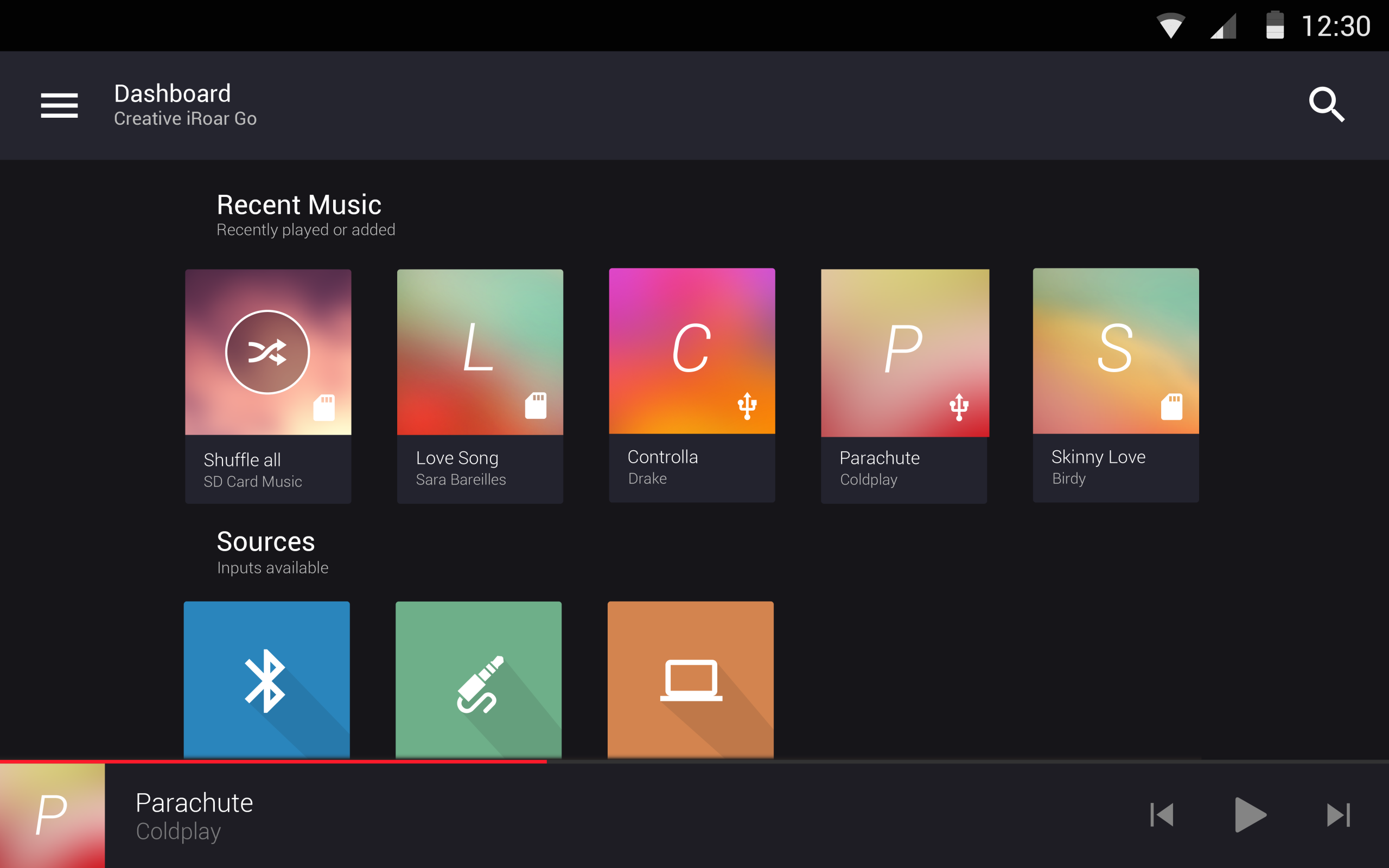Click the 12:30 clock in status bar
Screen dimensions: 1389x868
point(1336,27)
